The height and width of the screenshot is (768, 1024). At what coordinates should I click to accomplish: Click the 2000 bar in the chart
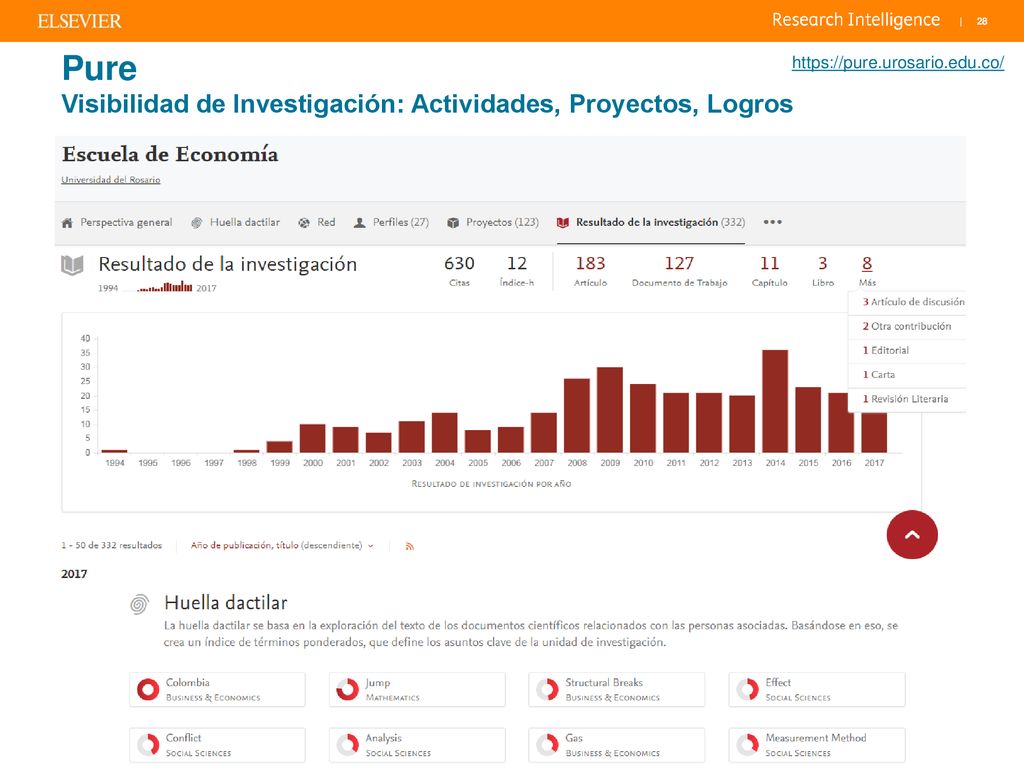click(313, 438)
